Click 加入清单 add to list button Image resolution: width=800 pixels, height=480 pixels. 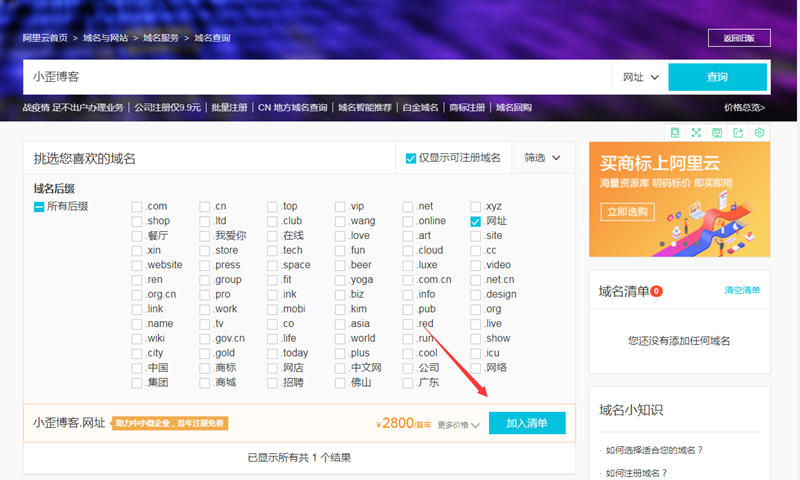point(527,423)
